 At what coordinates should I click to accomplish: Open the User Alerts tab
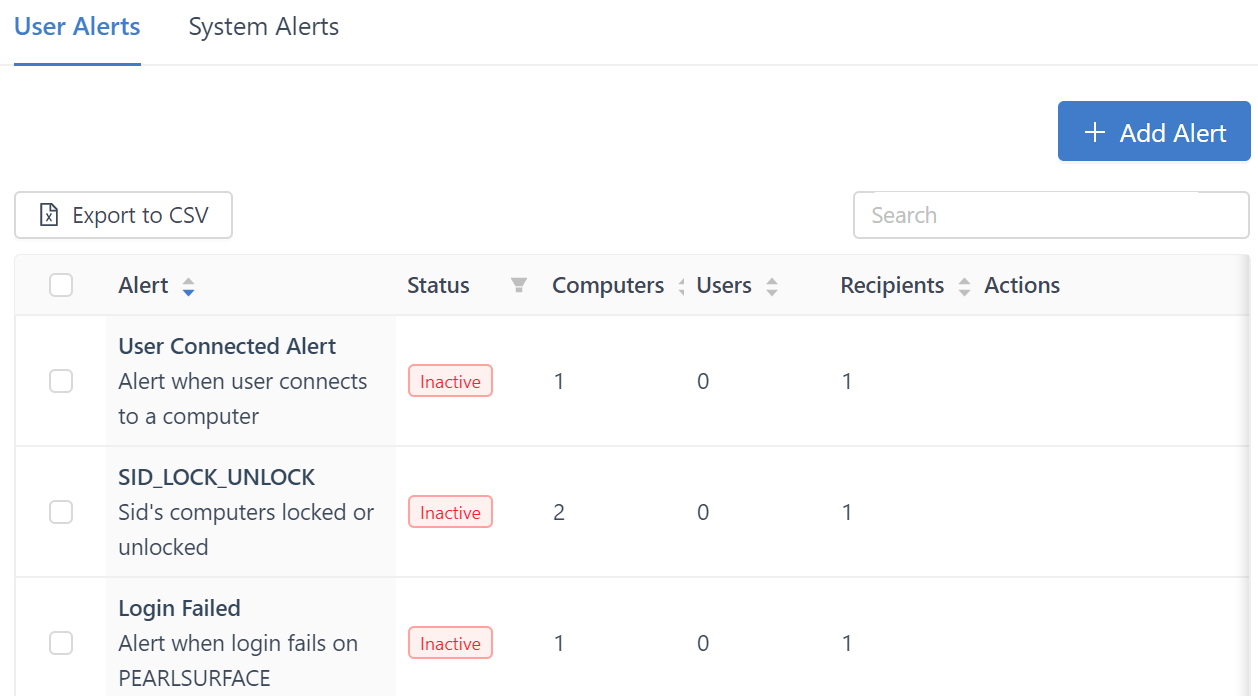[x=77, y=27]
